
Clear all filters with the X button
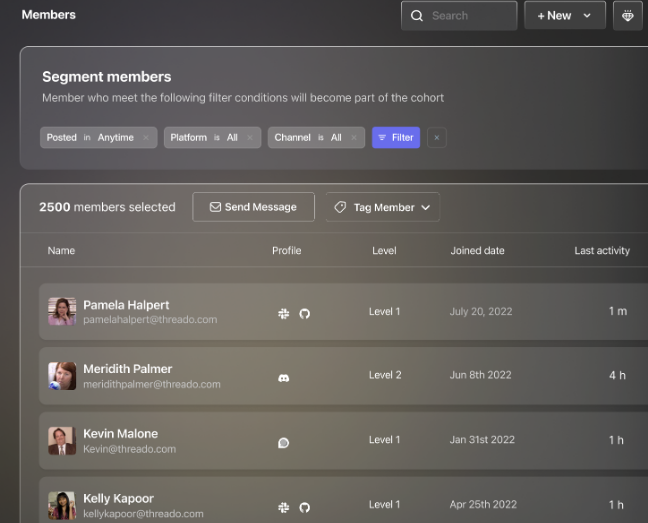437,138
